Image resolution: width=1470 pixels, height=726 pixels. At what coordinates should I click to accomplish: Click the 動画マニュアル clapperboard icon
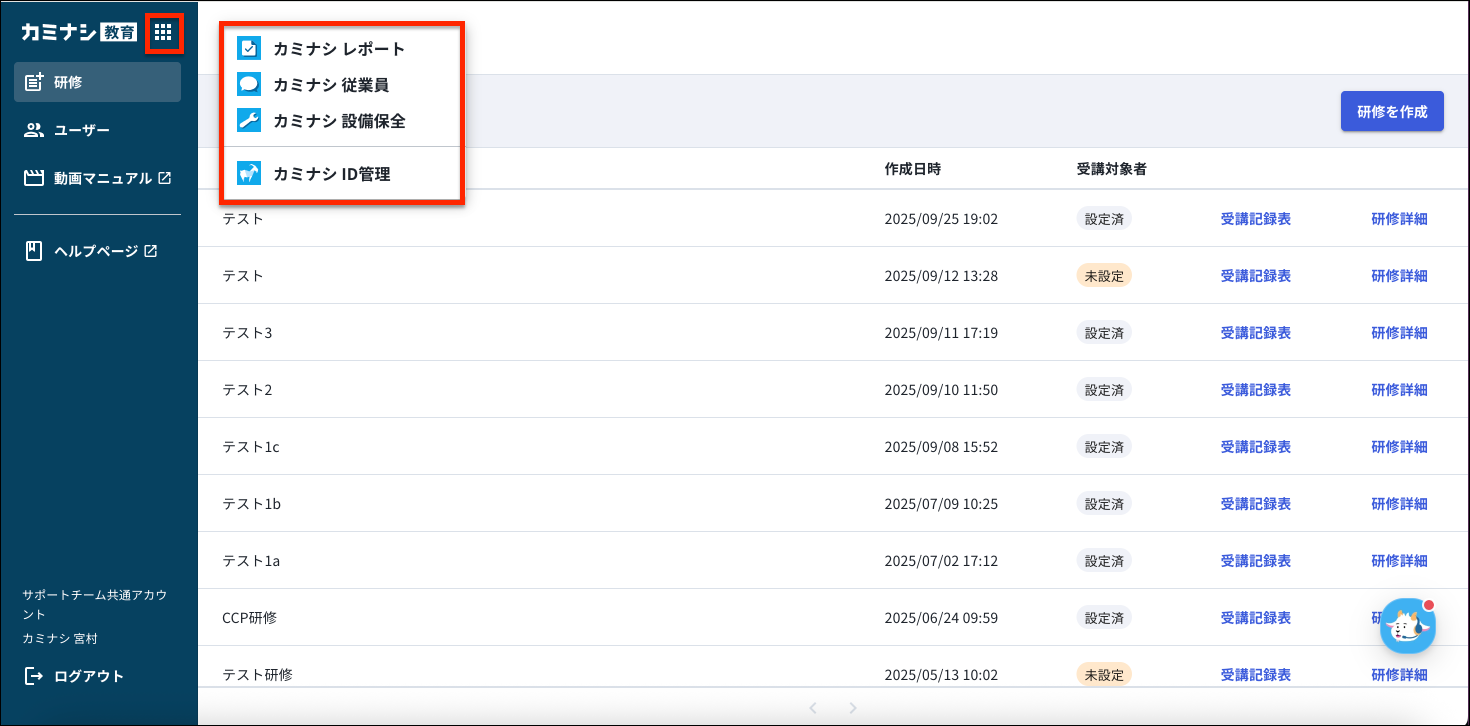pyautogui.click(x=34, y=178)
